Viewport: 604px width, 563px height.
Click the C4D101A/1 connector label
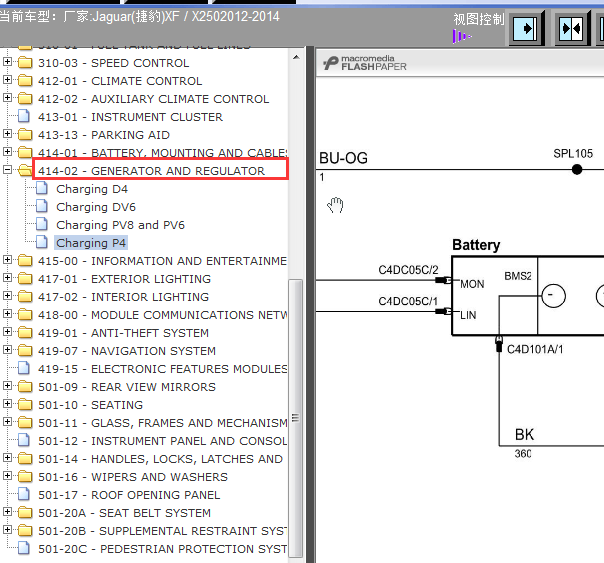coord(535,349)
